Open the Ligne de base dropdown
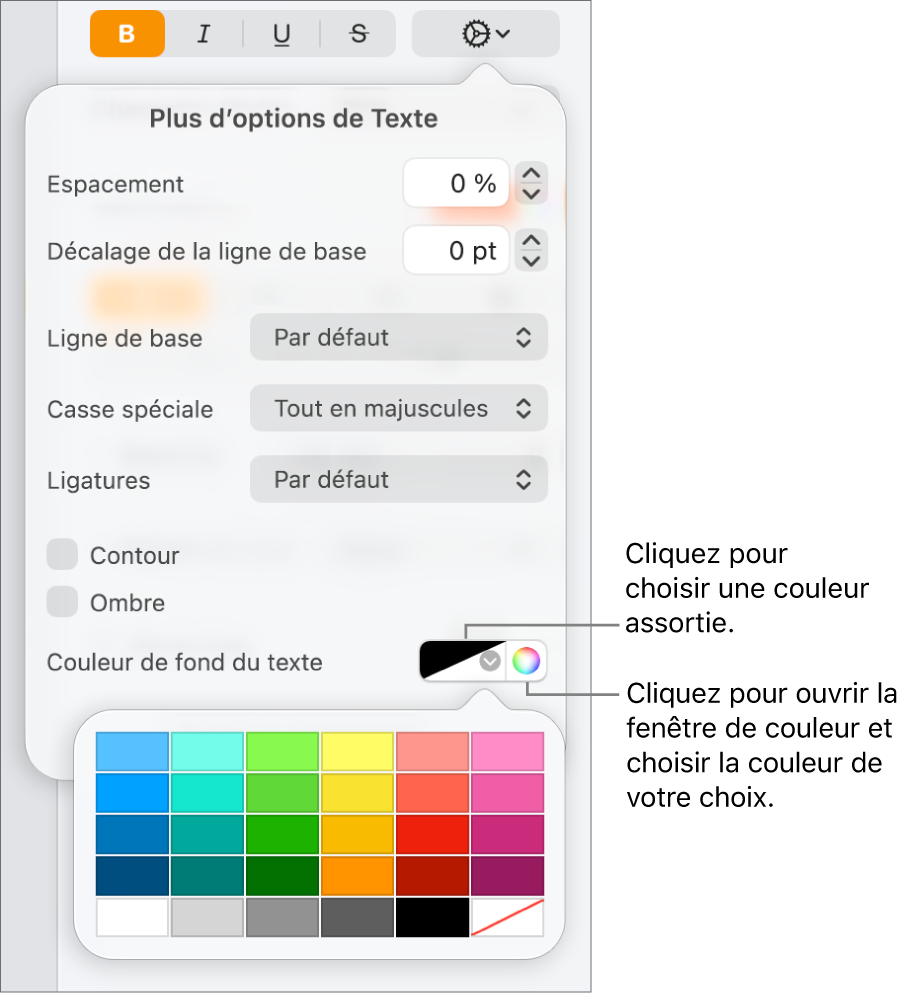The image size is (910, 993). pyautogui.click(x=398, y=337)
